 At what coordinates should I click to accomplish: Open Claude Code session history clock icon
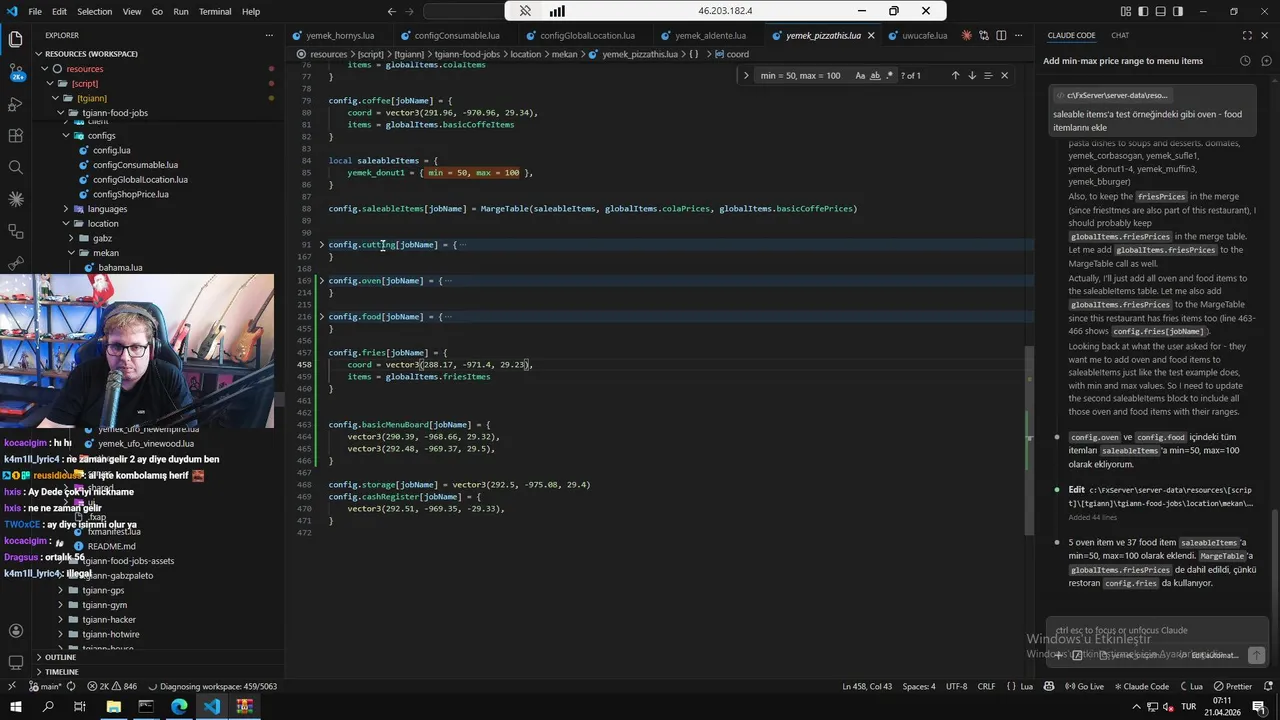click(x=1245, y=61)
